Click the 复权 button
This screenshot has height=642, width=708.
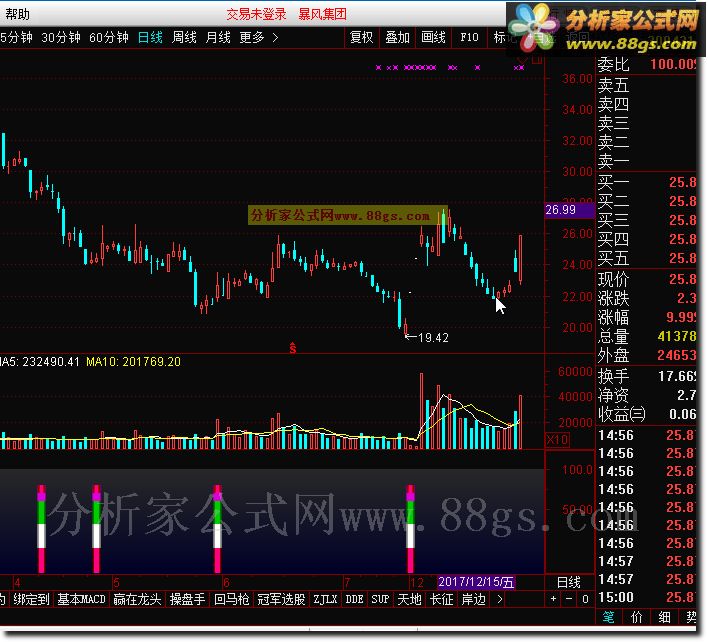(362, 37)
